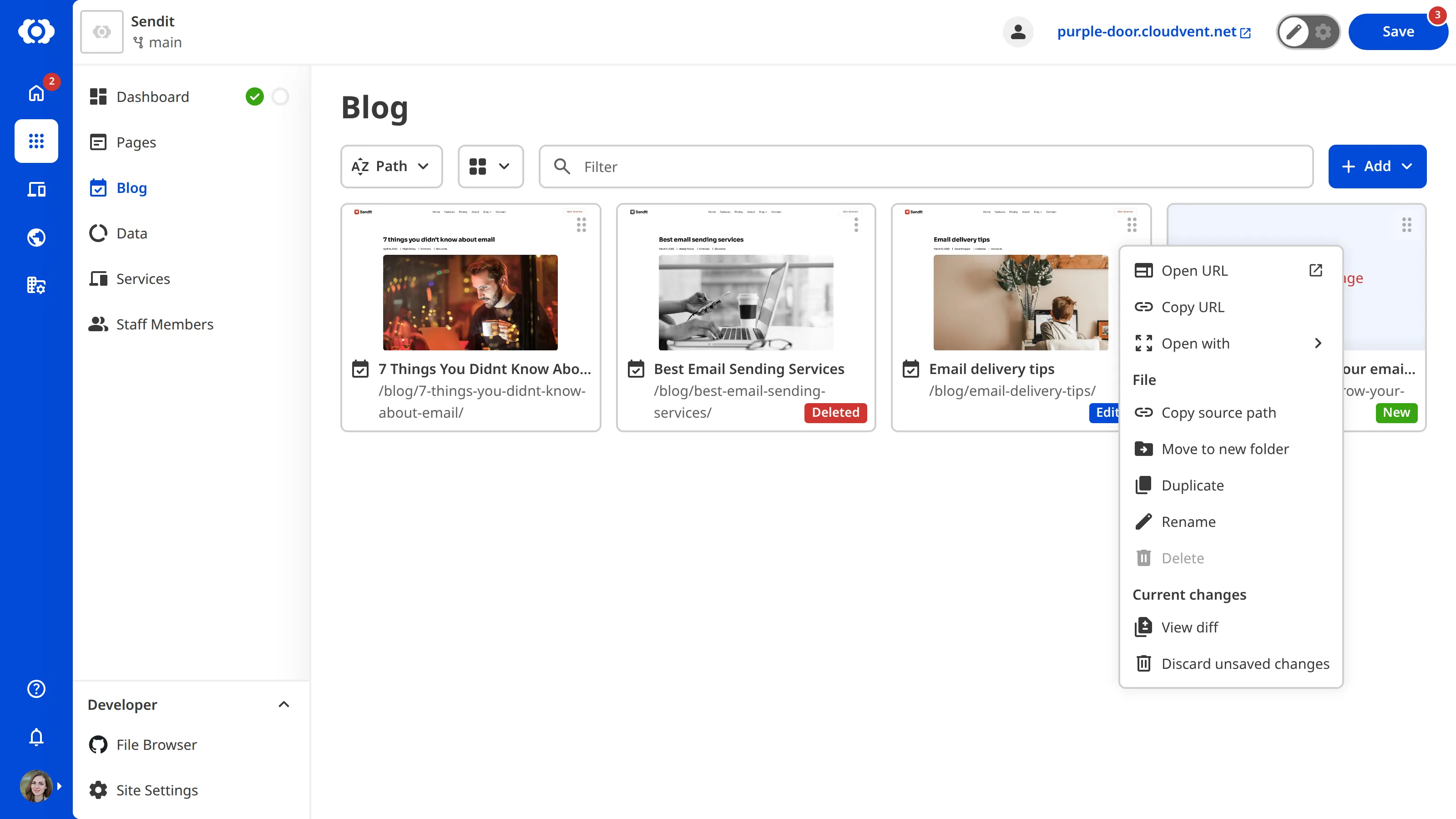Toggle the edit/settings mode switch
The height and width of the screenshot is (819, 1456).
coord(1308,32)
